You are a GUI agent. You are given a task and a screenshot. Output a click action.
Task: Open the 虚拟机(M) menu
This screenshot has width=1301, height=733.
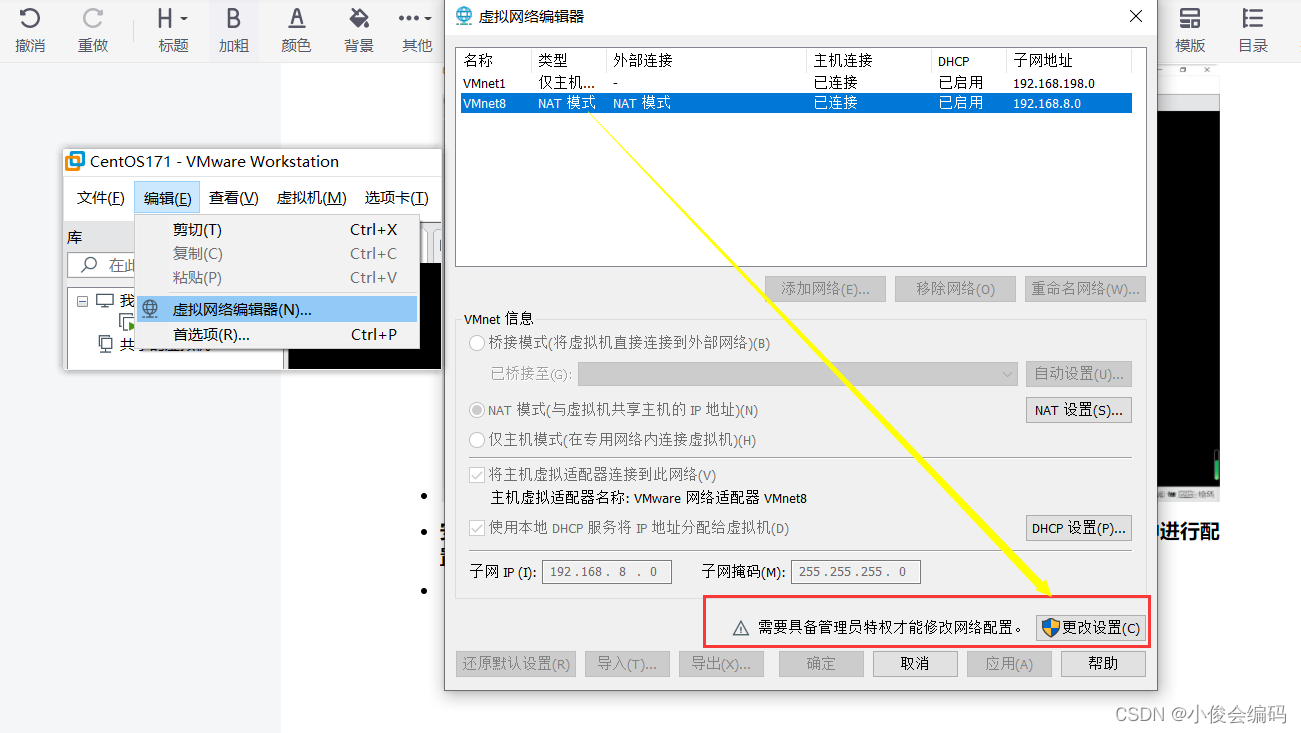[311, 198]
